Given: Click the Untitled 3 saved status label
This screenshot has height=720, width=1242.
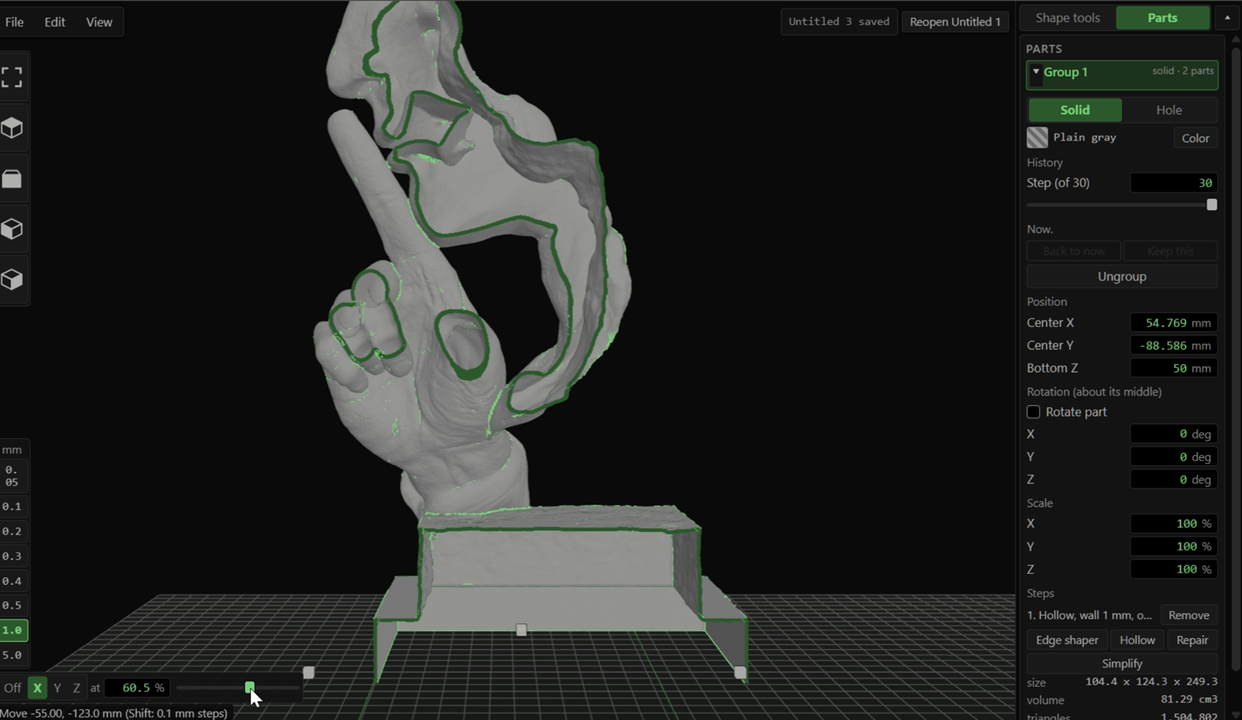Looking at the screenshot, I should 838,21.
